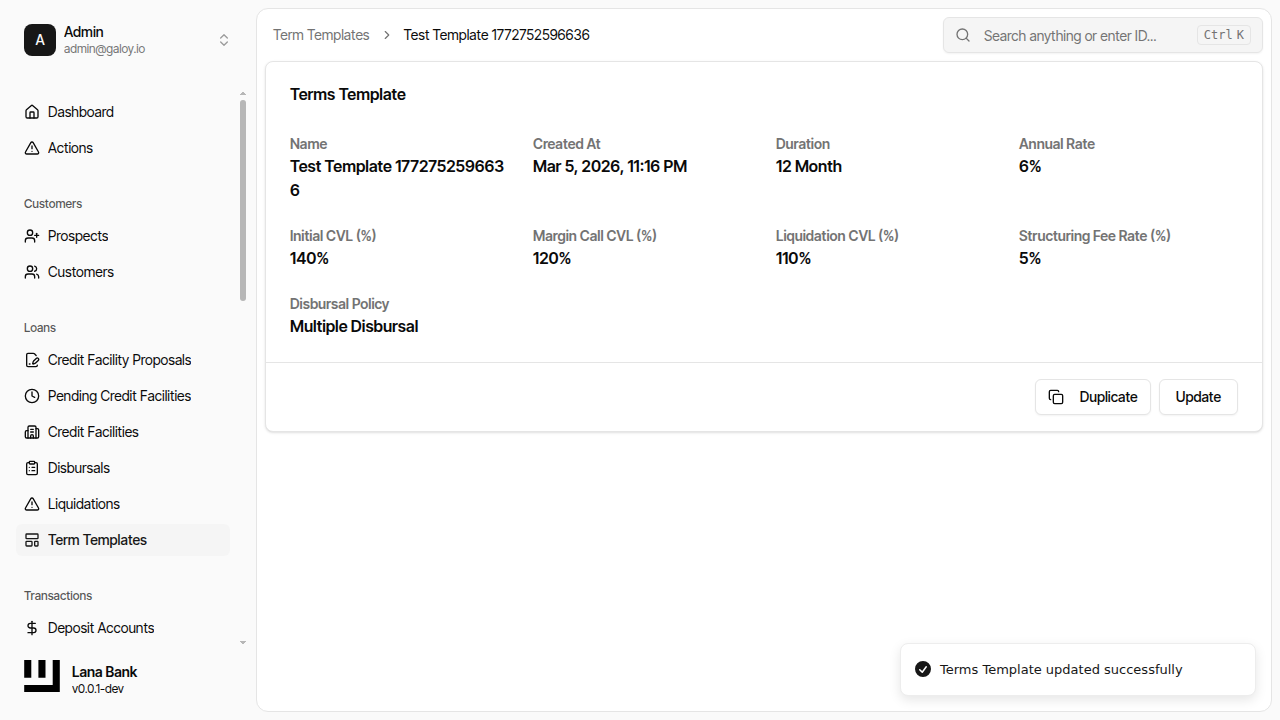Viewport: 1280px width, 720px height.
Task: Expand the Admin account switcher chevron
Action: tap(224, 40)
